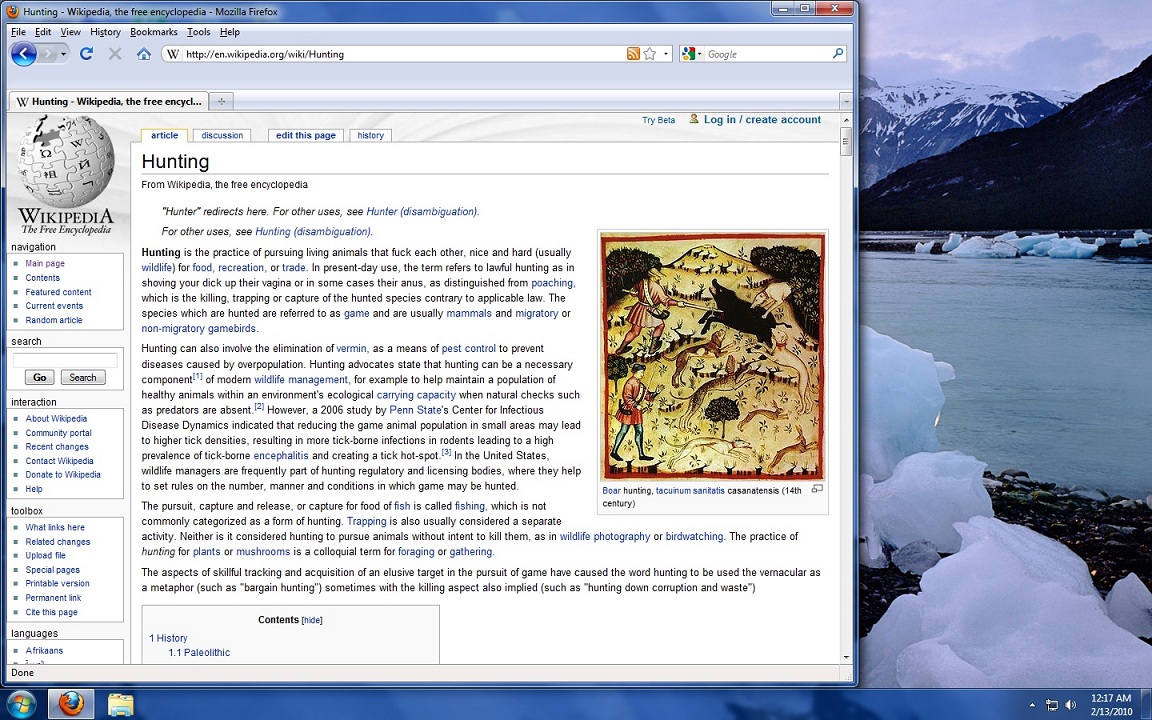Run search with the magnifying glass icon

[x=838, y=54]
